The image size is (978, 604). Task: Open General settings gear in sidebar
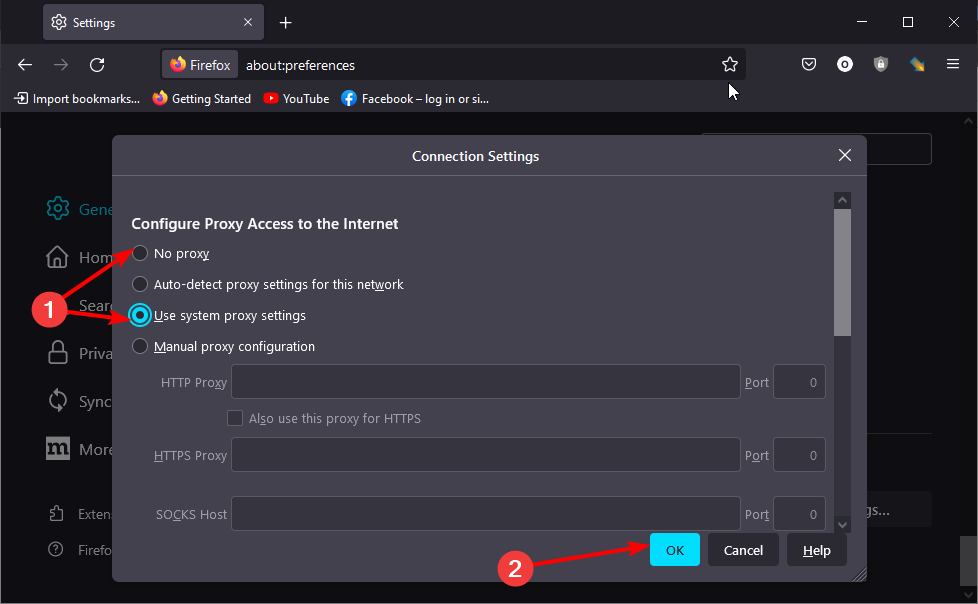pos(58,208)
